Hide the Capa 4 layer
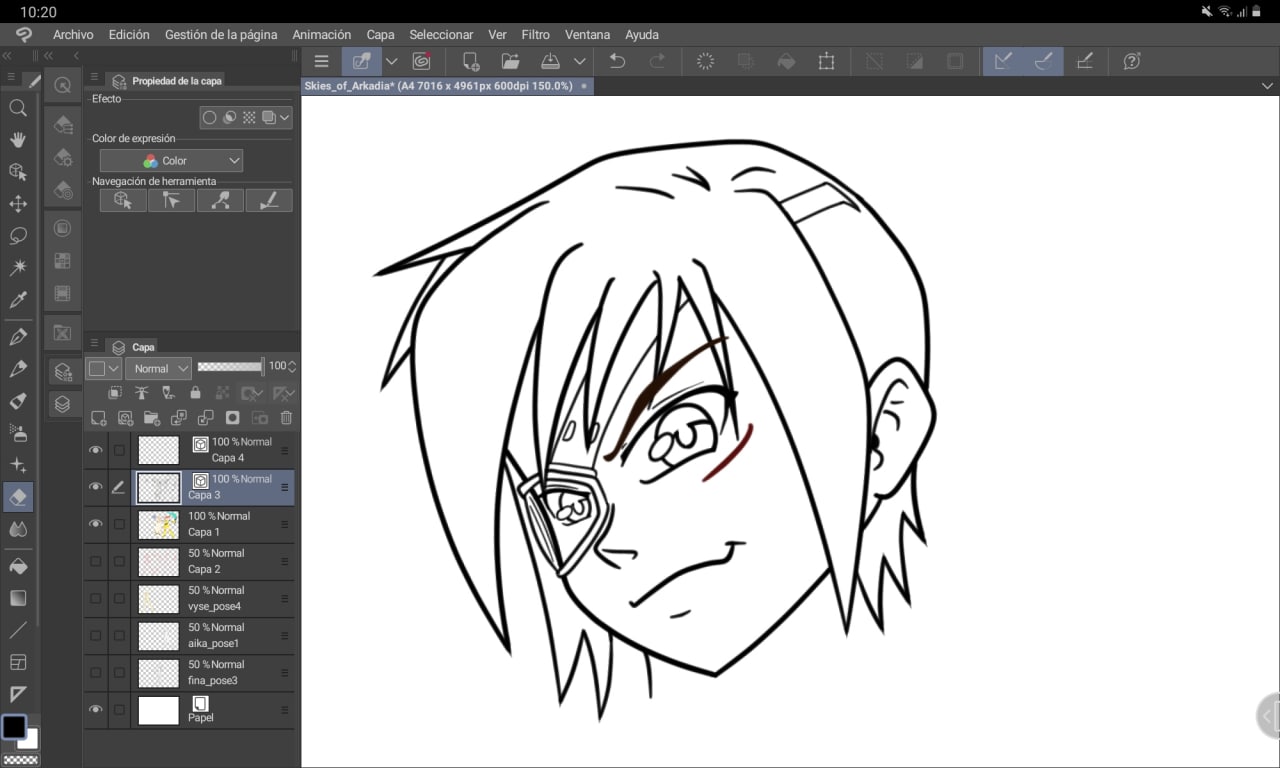 click(95, 450)
